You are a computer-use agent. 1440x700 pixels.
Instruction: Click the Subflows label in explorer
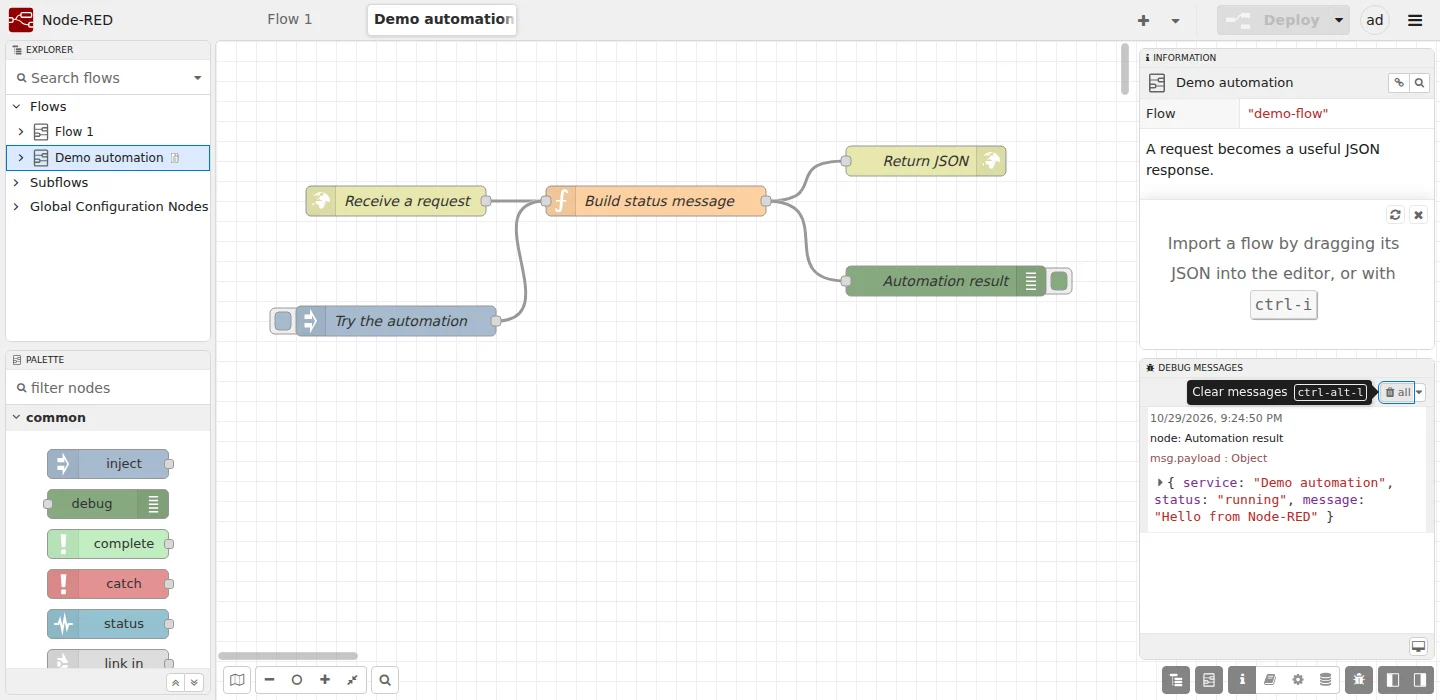tap(59, 182)
